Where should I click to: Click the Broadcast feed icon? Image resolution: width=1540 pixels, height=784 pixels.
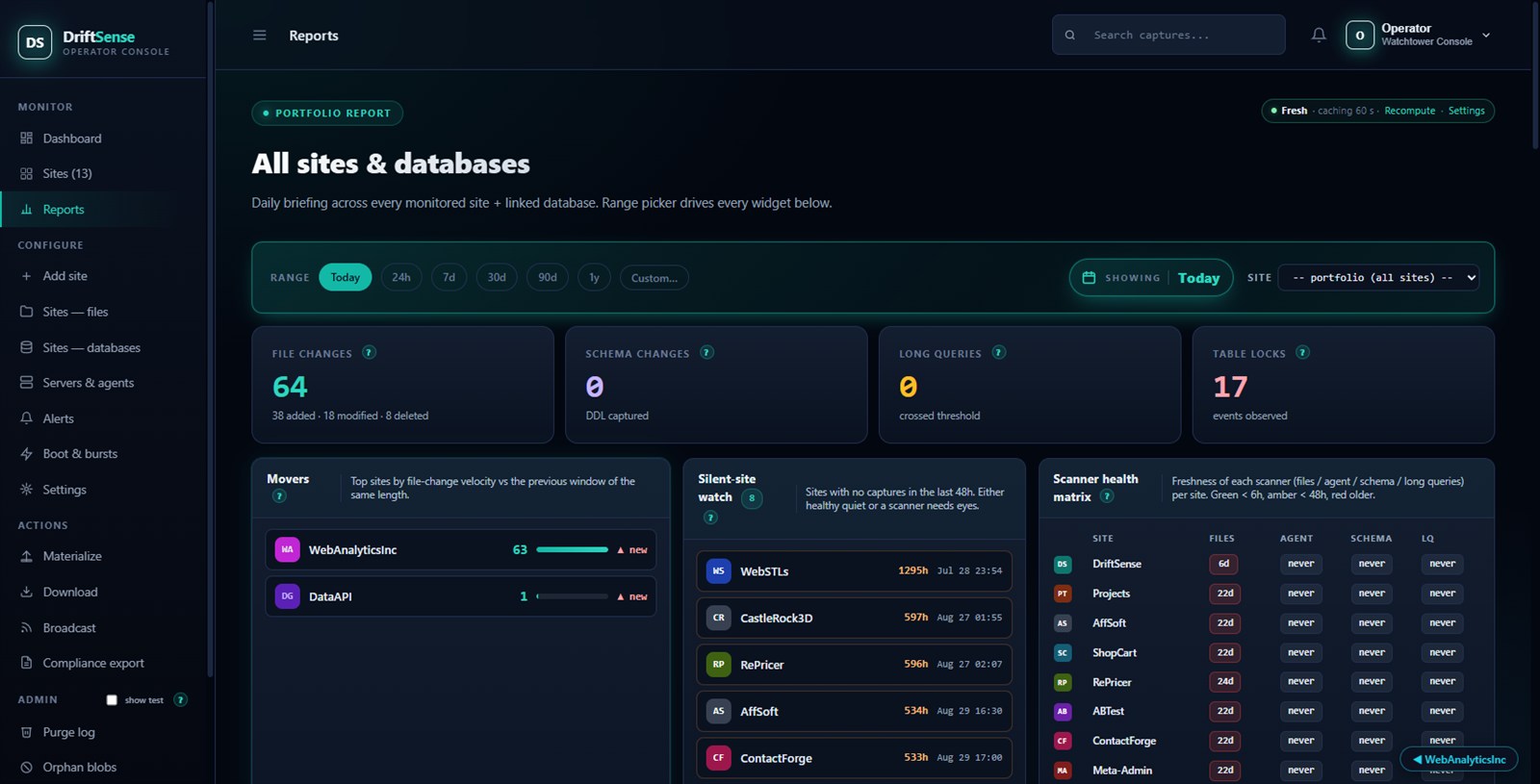point(26,628)
